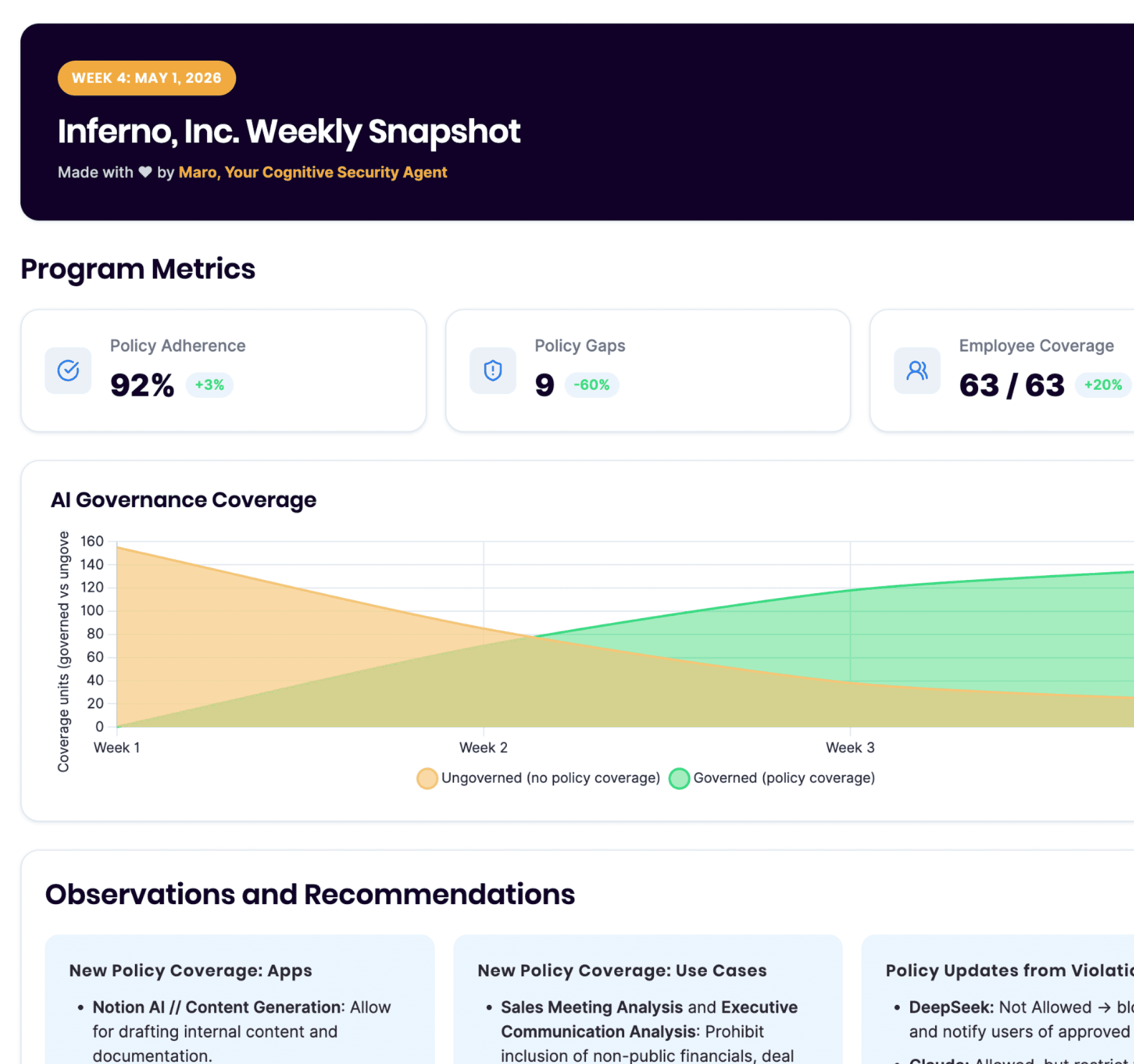This screenshot has height=1064, width=1134.
Task: Click the heart icon in the header
Action: tap(146, 172)
